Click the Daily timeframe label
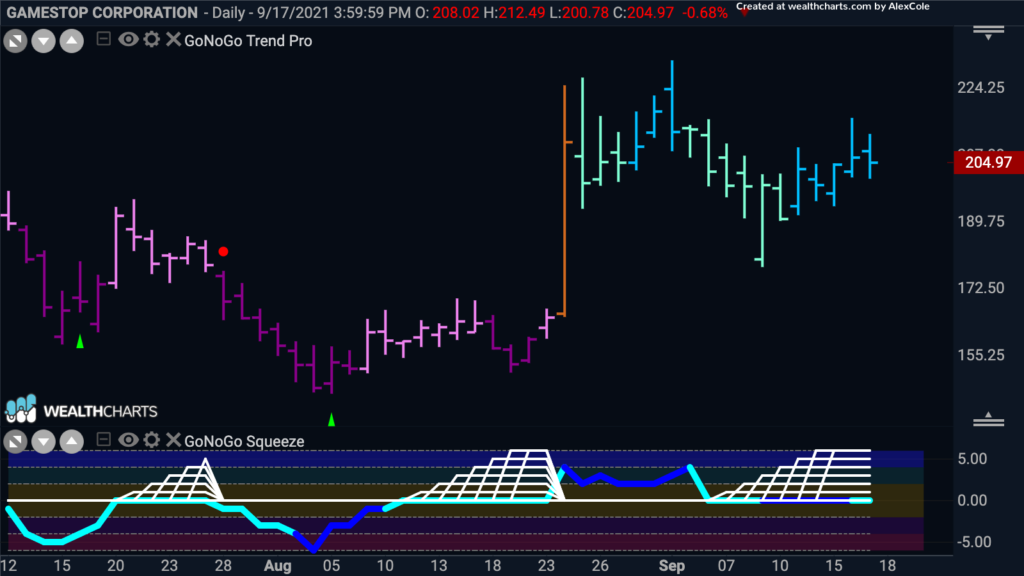The height and width of the screenshot is (576, 1024). pos(228,12)
